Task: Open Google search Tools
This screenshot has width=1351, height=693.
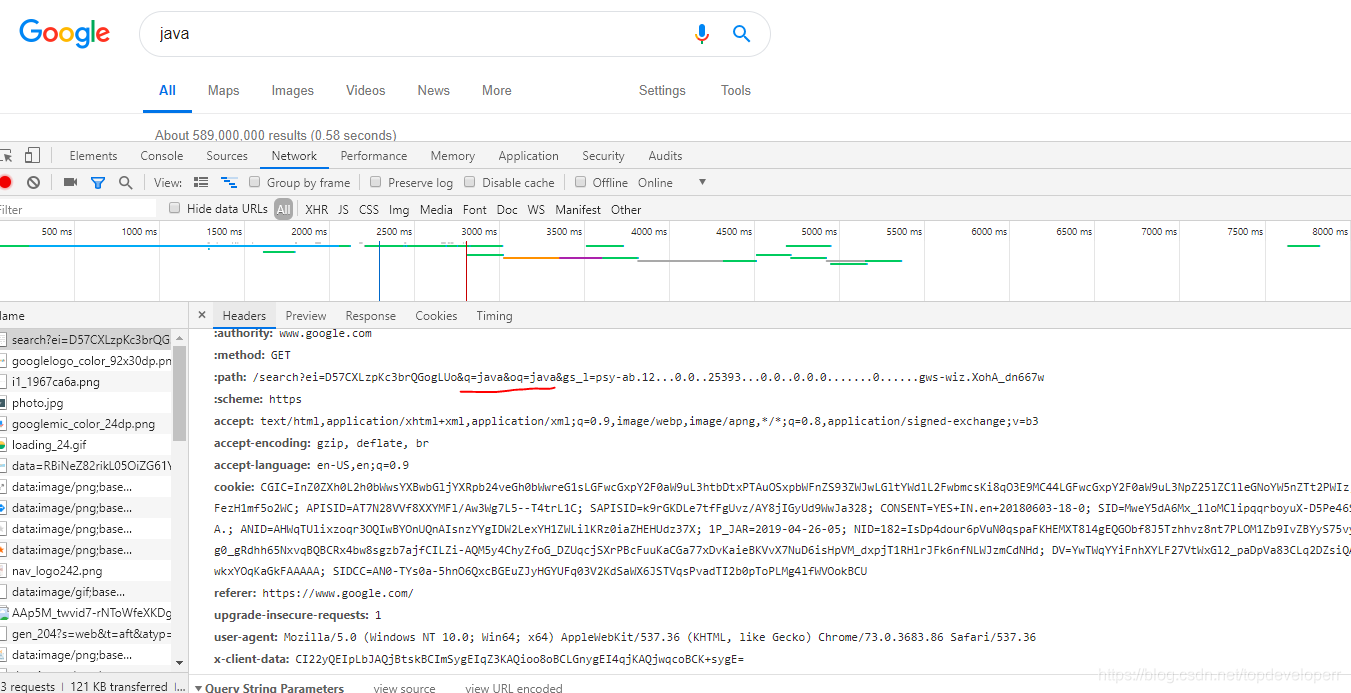Action: 735,90
